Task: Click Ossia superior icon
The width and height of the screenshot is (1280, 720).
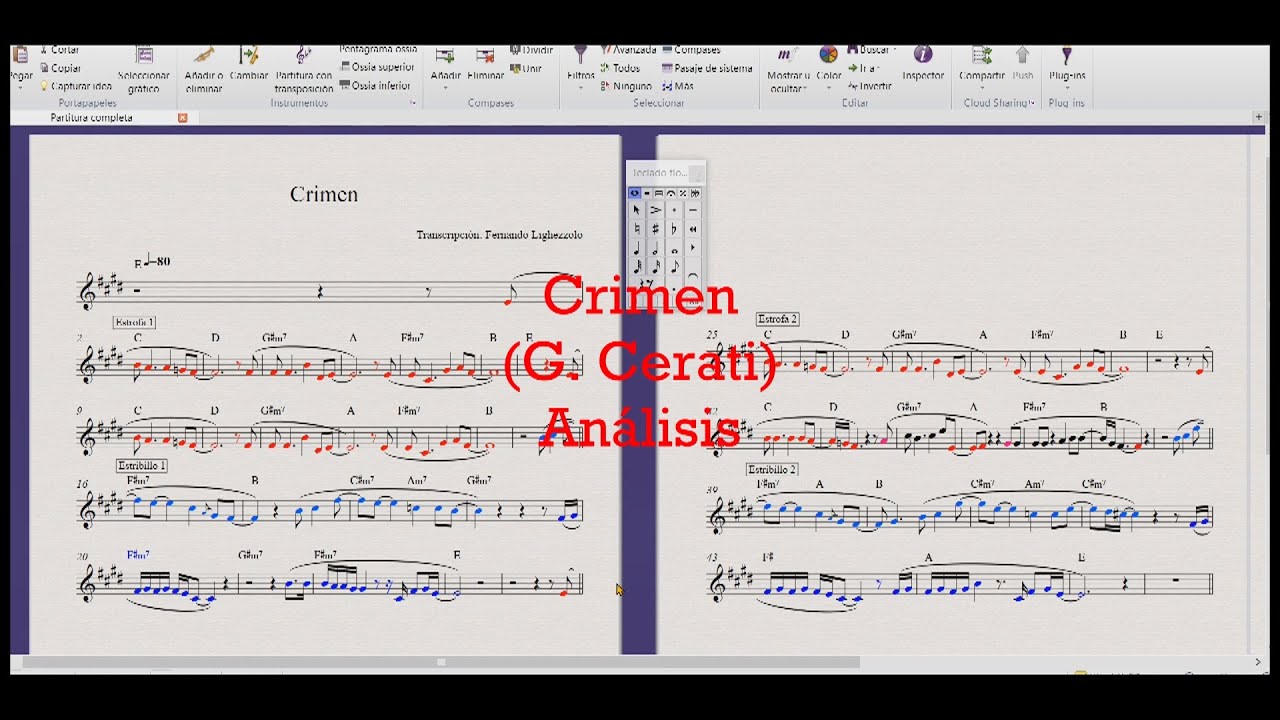Action: click(x=345, y=66)
